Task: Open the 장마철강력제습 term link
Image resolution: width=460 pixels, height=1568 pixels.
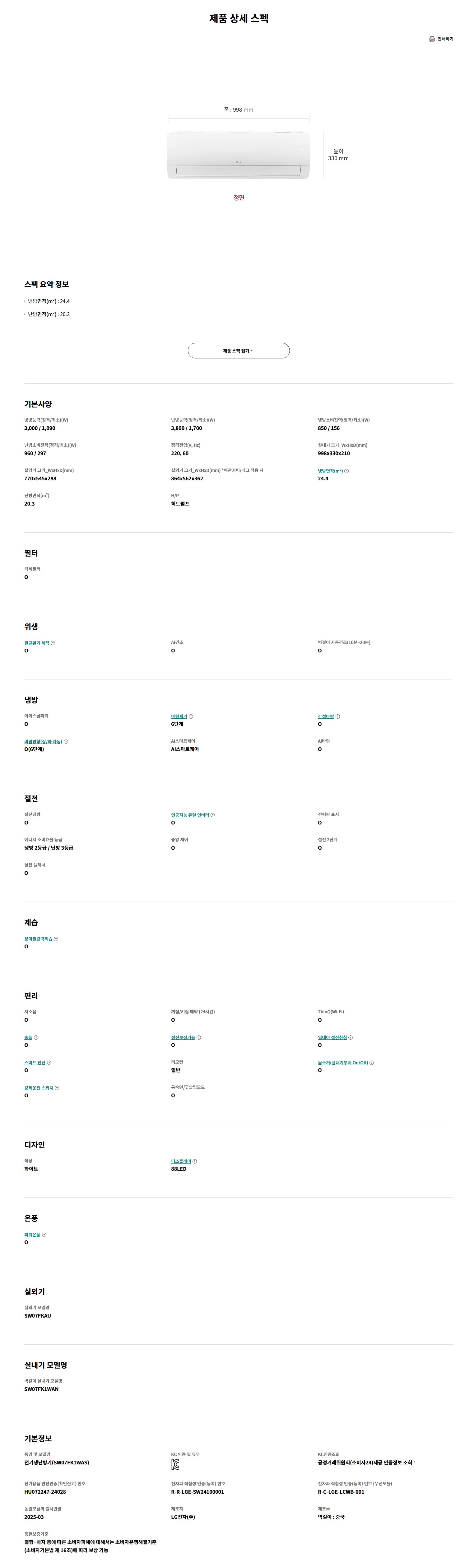Action: [x=38, y=939]
